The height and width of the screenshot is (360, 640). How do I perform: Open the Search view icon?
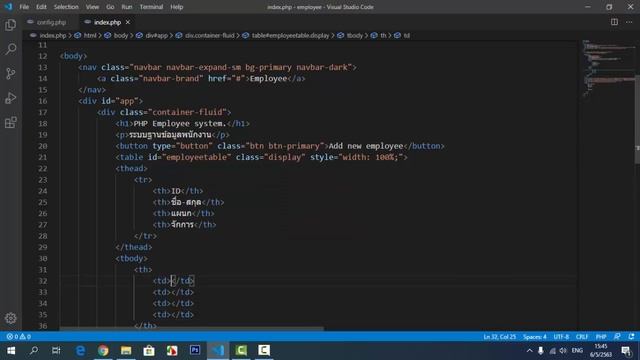[x=11, y=49]
